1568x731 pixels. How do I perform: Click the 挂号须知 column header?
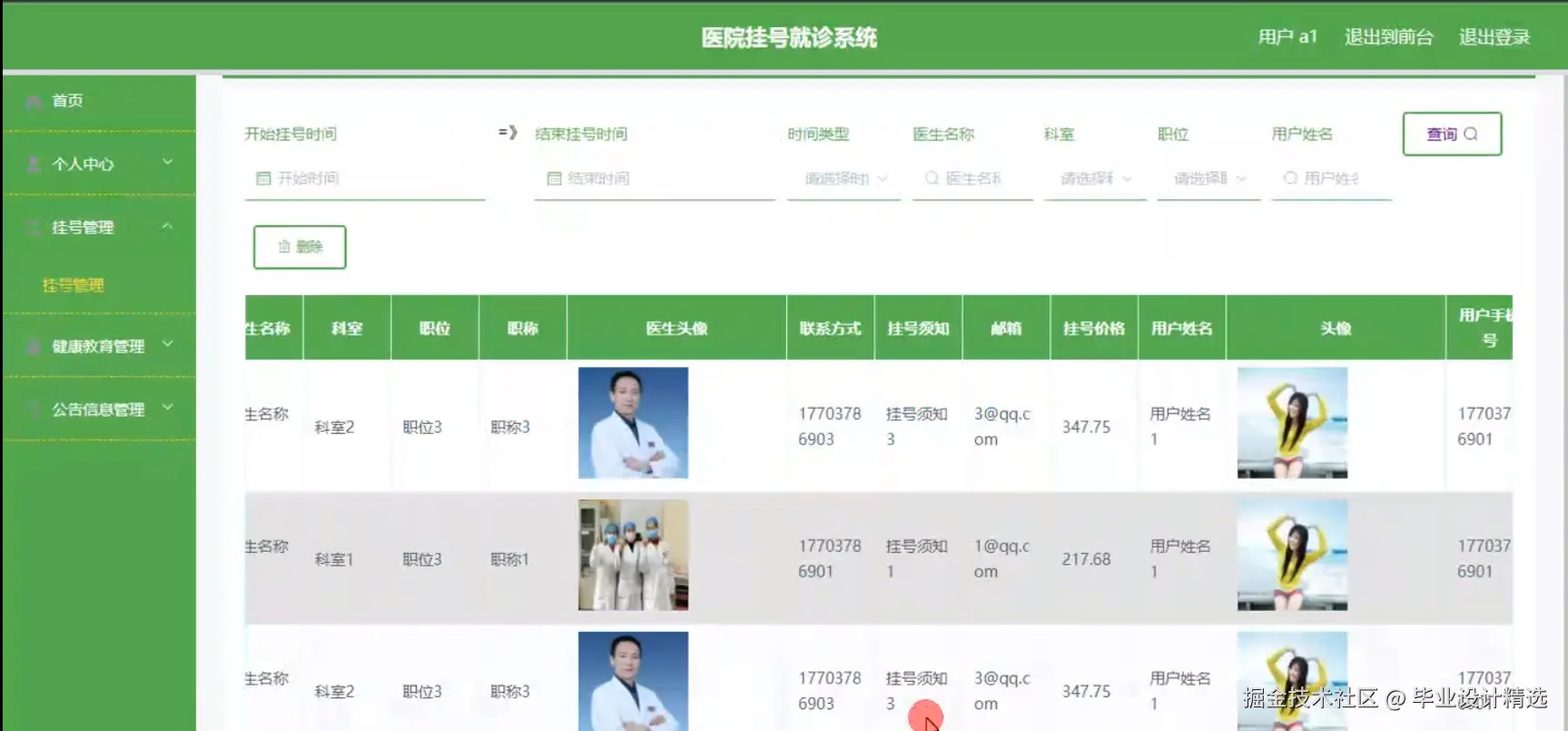coord(919,329)
